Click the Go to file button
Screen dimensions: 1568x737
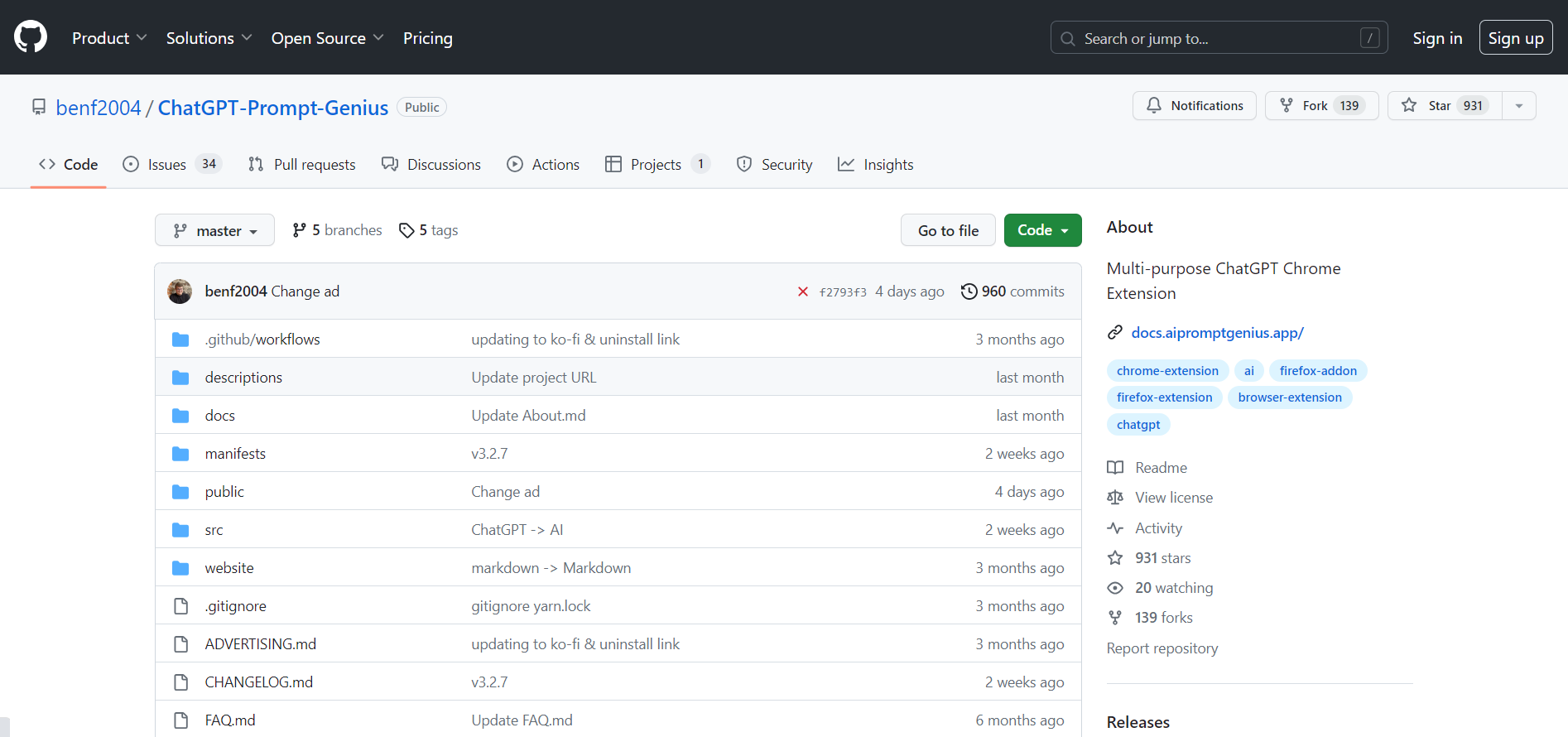click(948, 230)
